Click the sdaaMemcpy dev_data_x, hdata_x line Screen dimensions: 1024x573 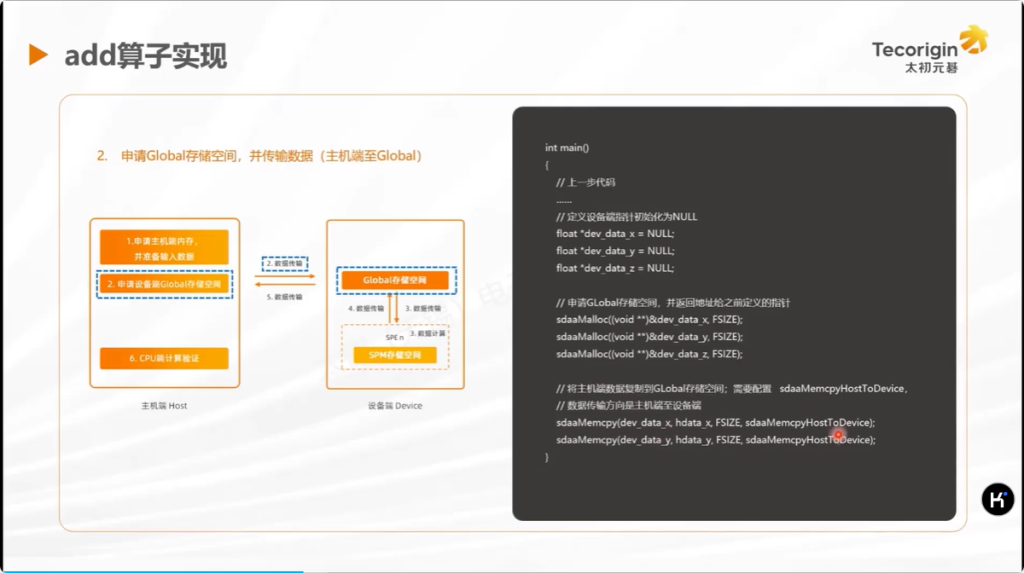point(715,422)
